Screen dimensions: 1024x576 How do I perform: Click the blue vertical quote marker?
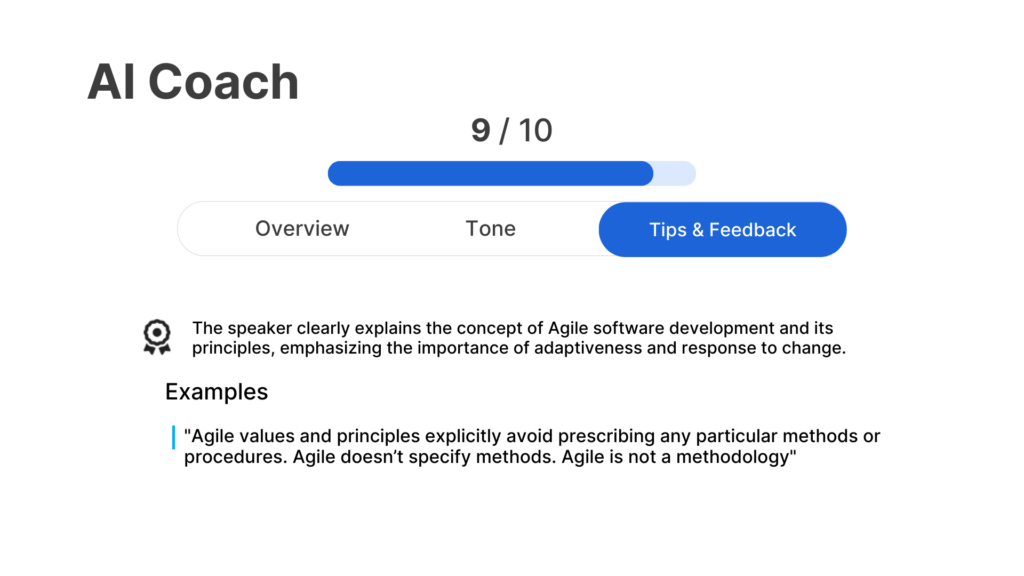point(174,437)
